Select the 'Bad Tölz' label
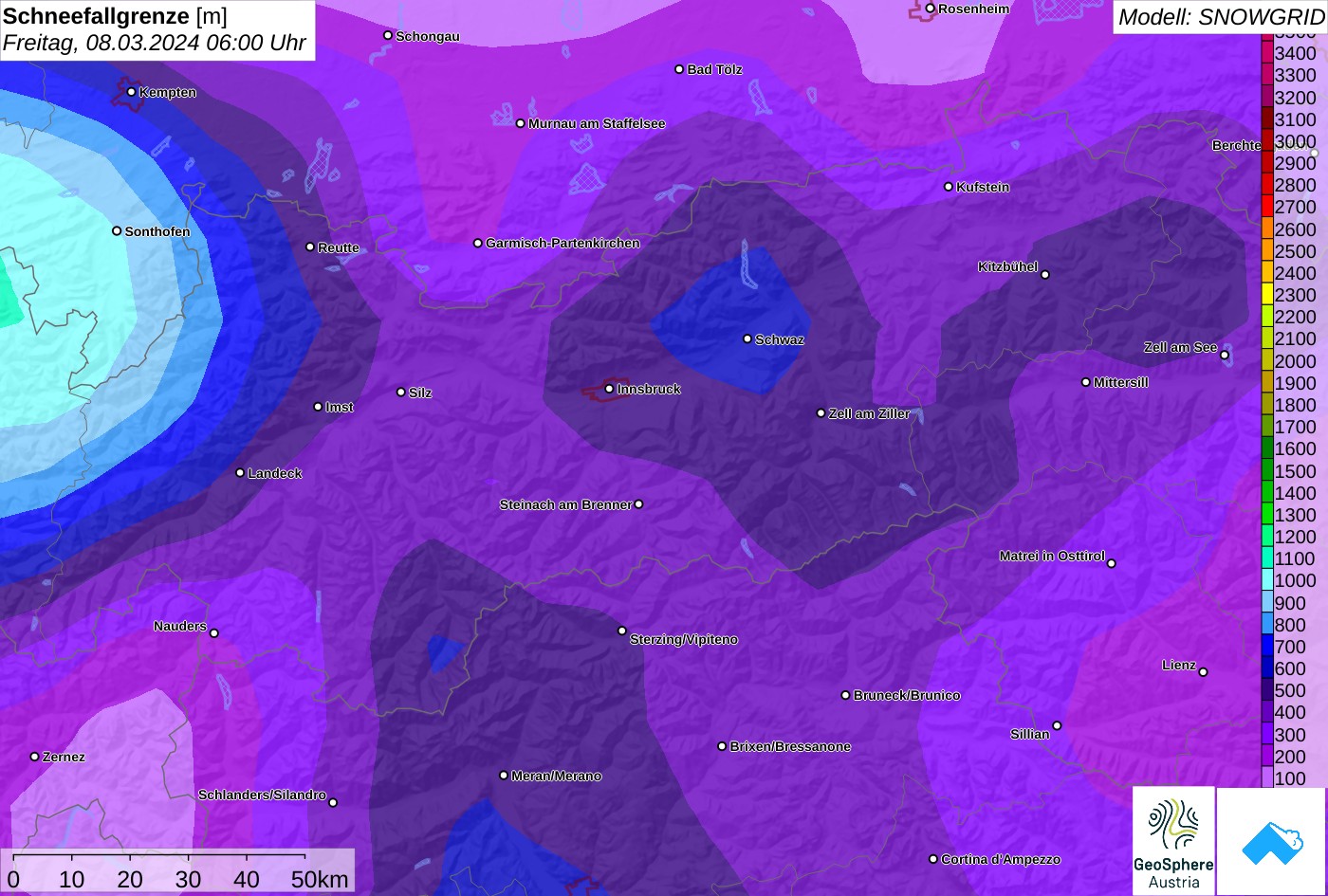1328x896 pixels. click(x=714, y=70)
